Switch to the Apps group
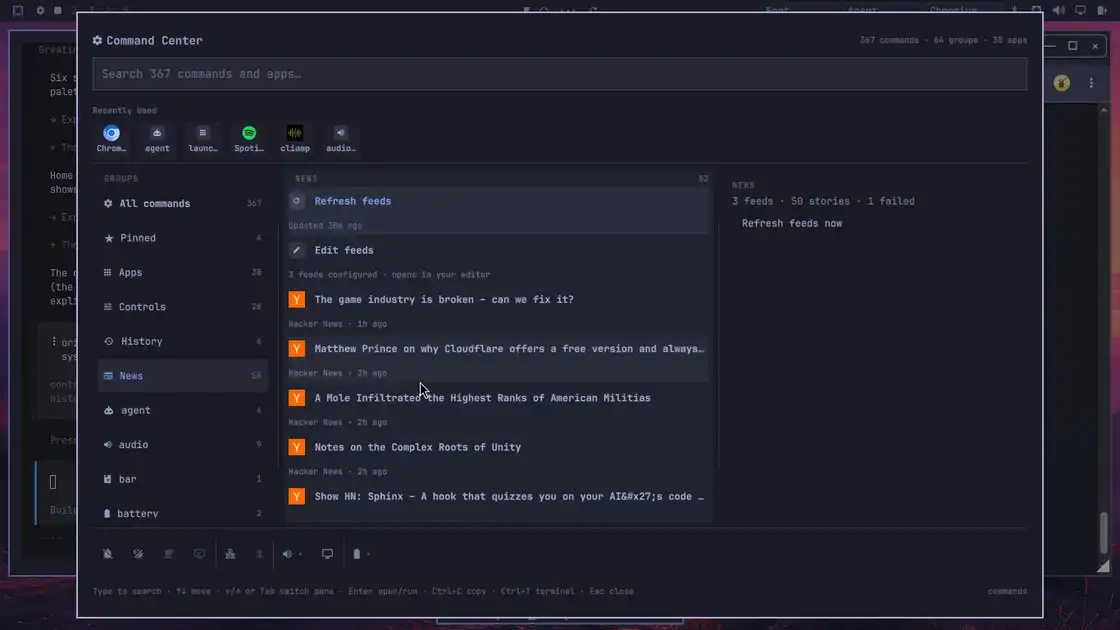 click(x=183, y=272)
